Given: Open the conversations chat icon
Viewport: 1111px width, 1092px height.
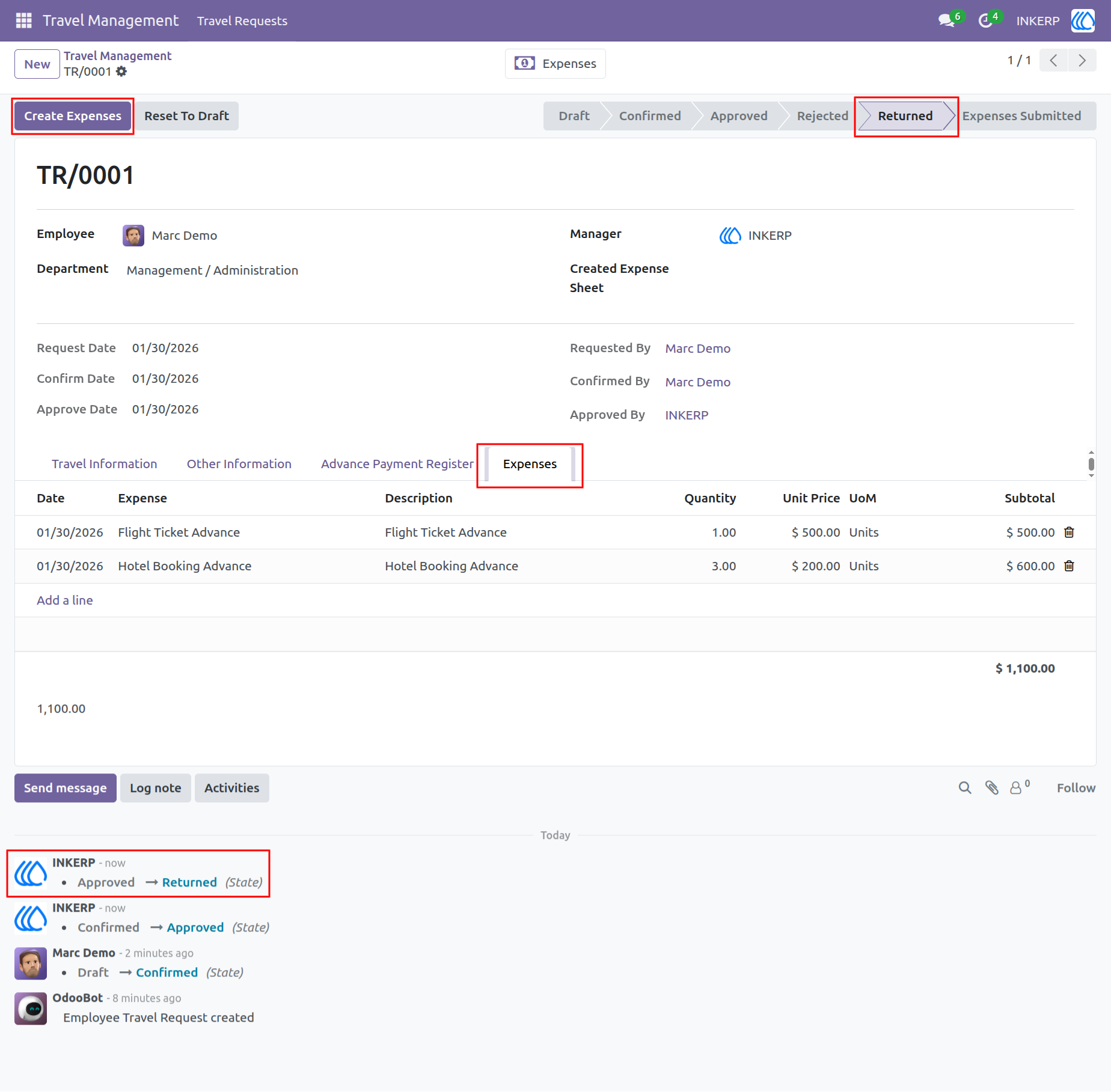Looking at the screenshot, I should 946,20.
